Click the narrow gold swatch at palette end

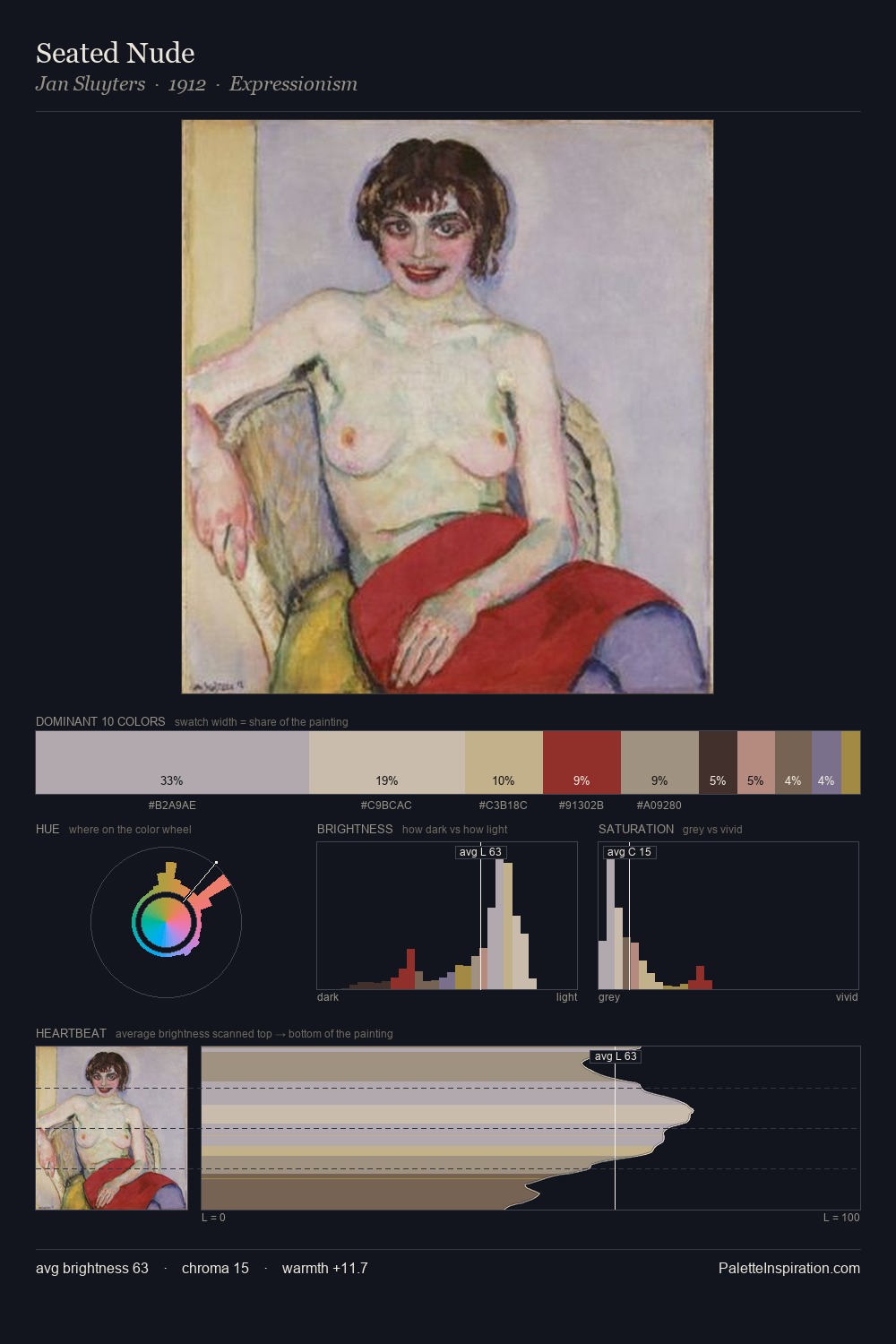click(850, 762)
